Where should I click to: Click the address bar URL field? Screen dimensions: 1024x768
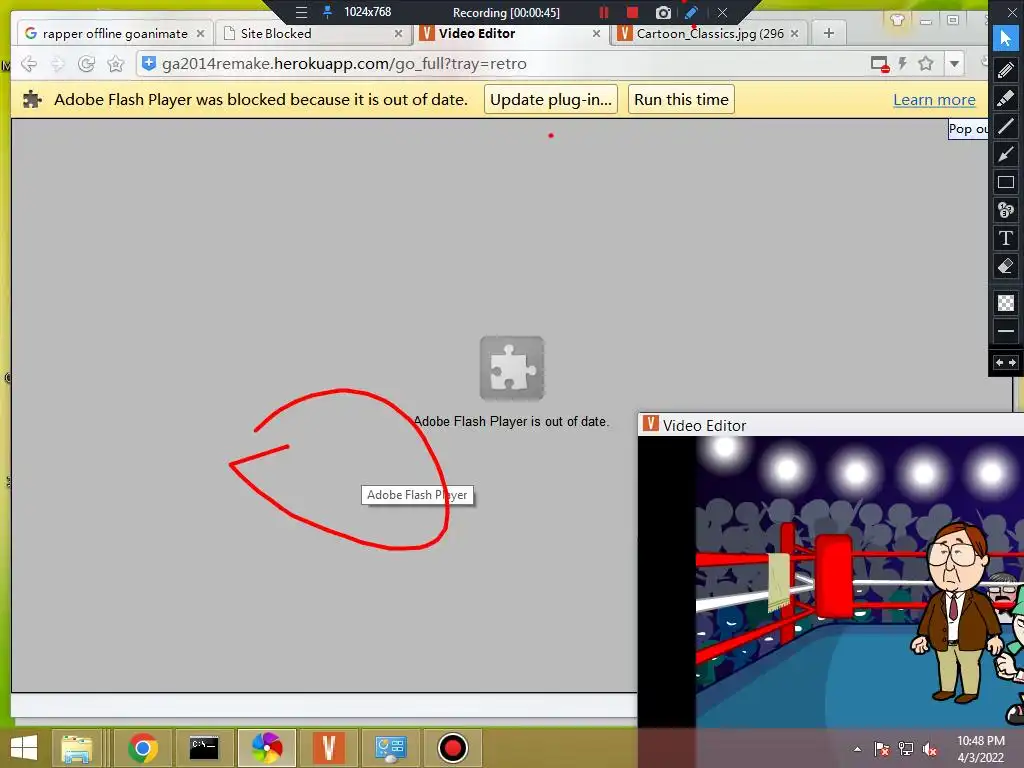pyautogui.click(x=503, y=63)
